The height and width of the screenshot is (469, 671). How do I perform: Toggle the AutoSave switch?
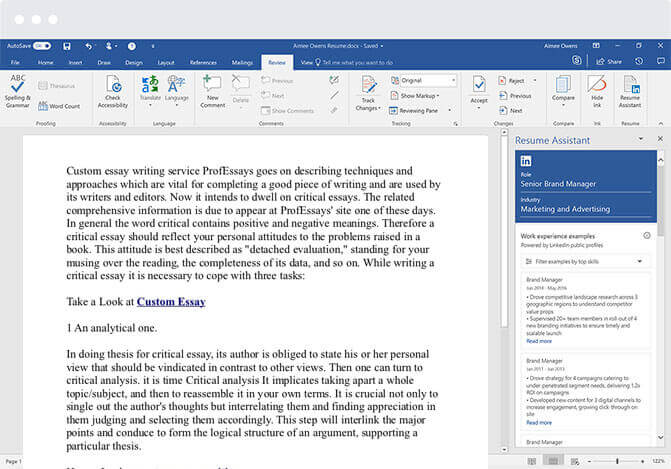coord(42,46)
